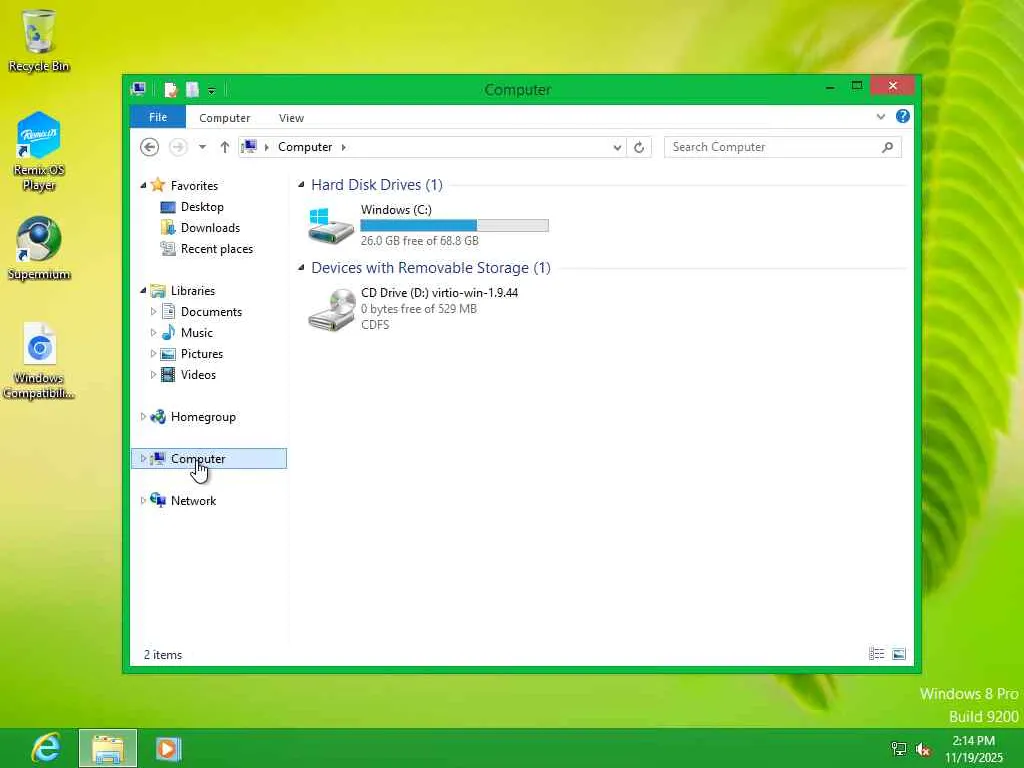
Task: Switch to large icons view in the status bar
Action: [899, 654]
